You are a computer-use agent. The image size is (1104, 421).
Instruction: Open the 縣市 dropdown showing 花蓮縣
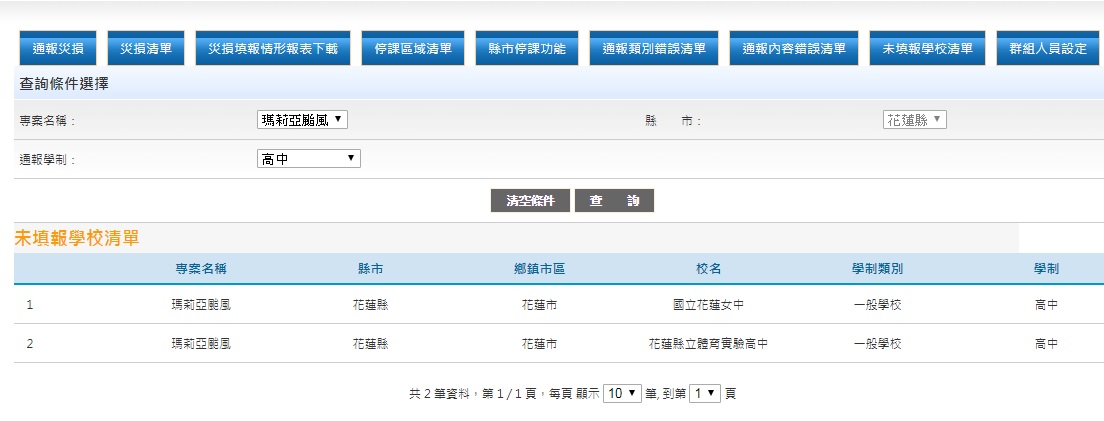pos(914,120)
